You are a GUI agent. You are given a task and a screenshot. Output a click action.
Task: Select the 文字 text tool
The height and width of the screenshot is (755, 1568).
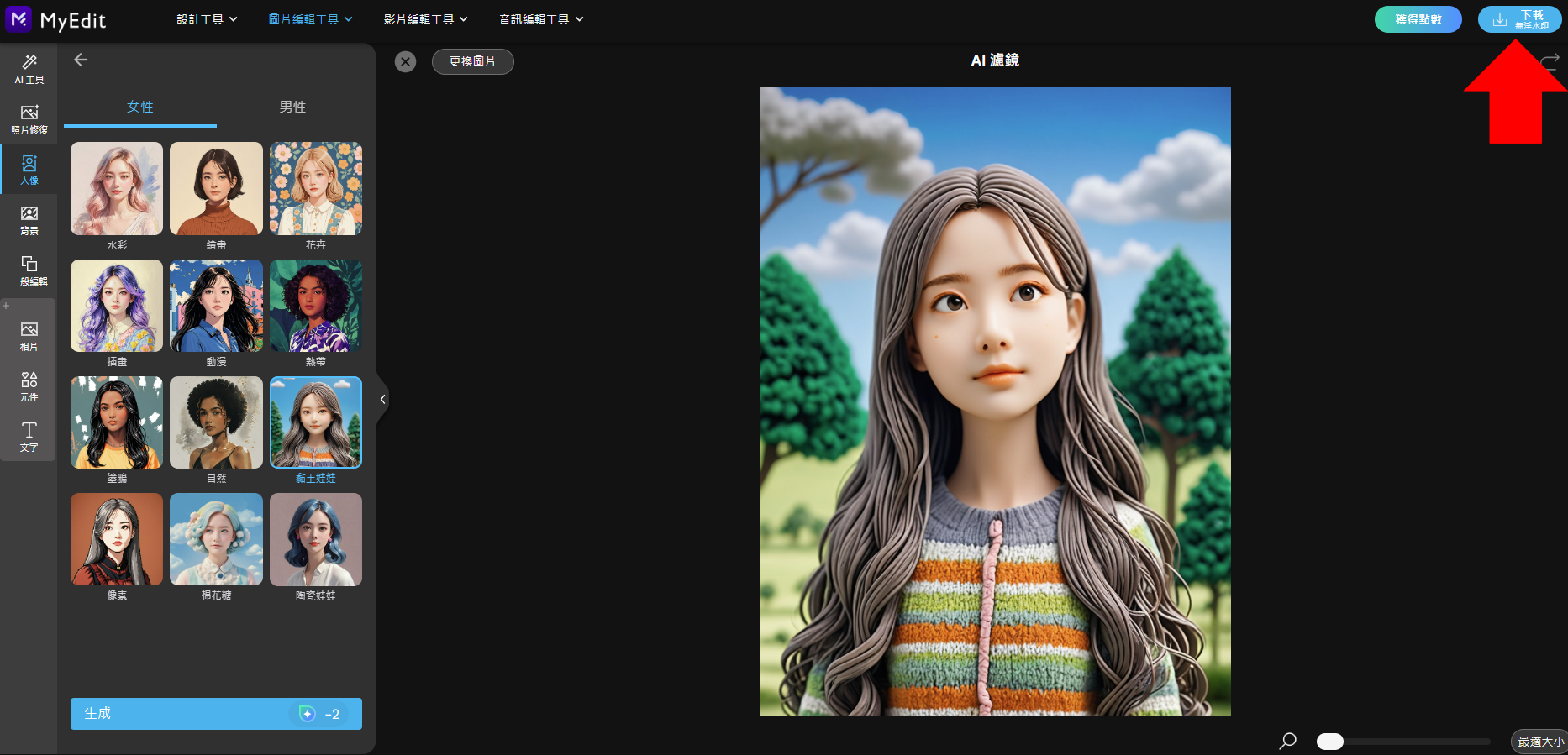point(29,437)
